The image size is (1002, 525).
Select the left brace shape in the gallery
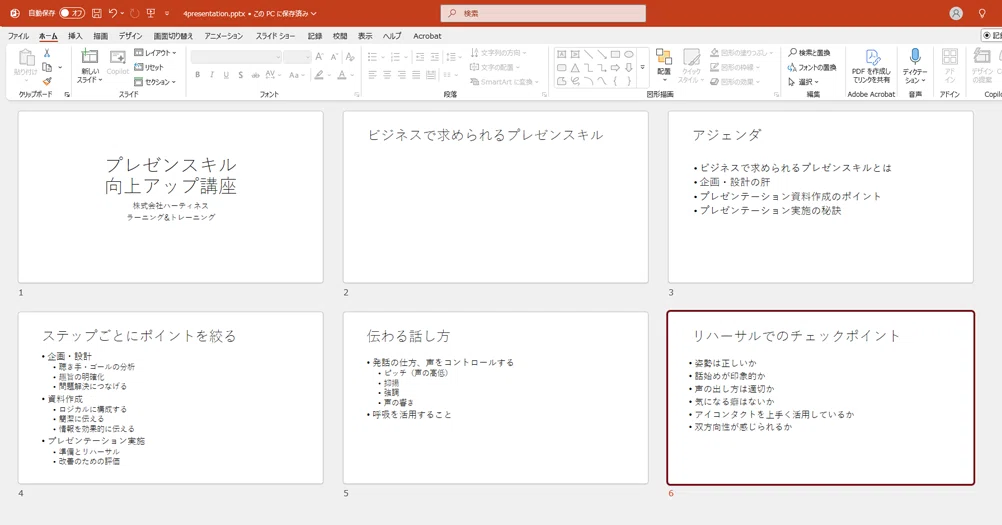click(615, 81)
